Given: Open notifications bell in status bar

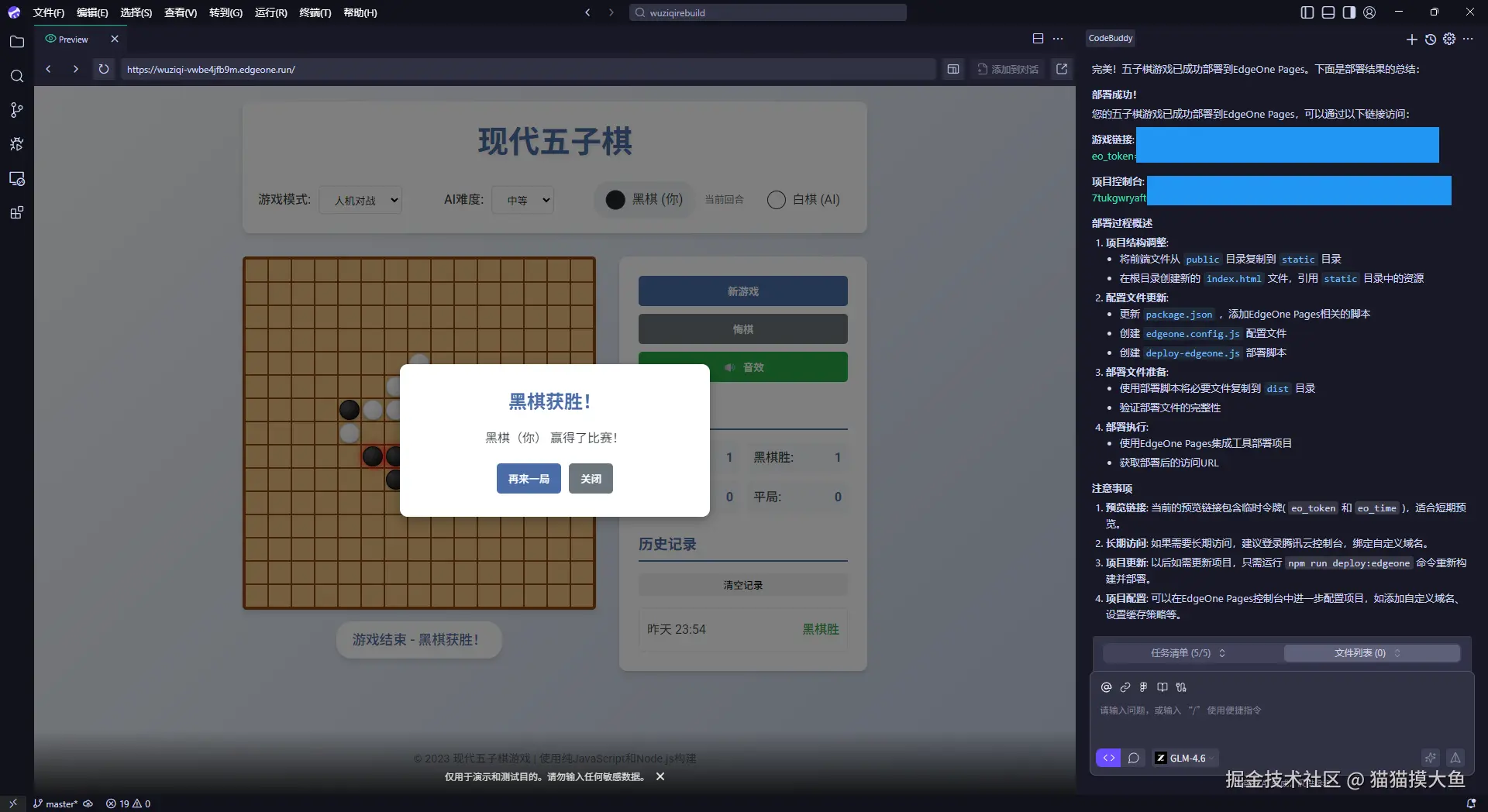Looking at the screenshot, I should click(x=1471, y=803).
